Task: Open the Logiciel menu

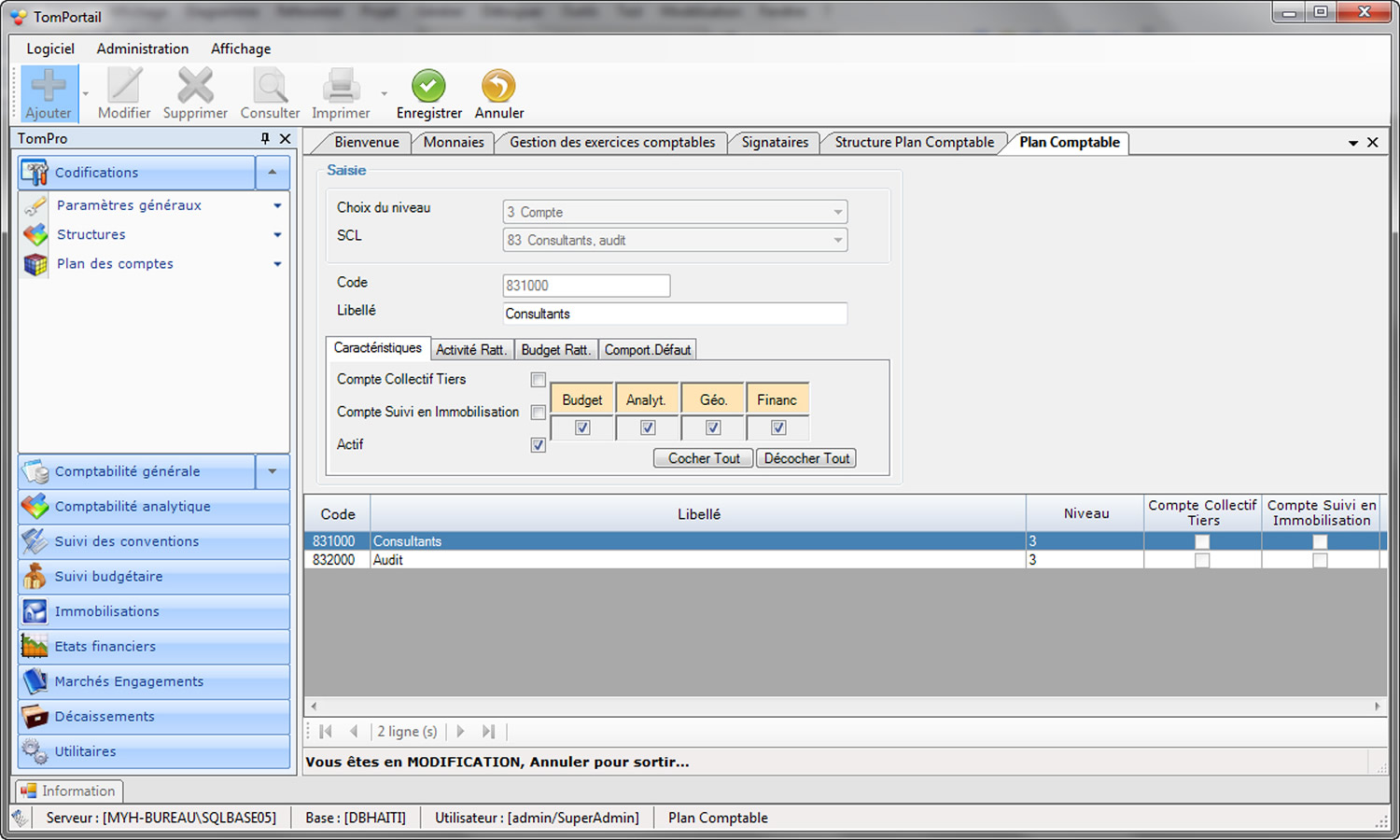Action: pyautogui.click(x=50, y=49)
